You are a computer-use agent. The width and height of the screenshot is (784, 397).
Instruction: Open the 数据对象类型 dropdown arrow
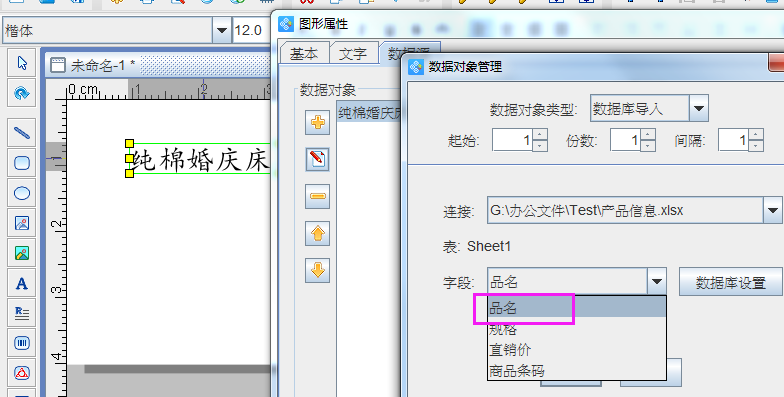tap(698, 108)
